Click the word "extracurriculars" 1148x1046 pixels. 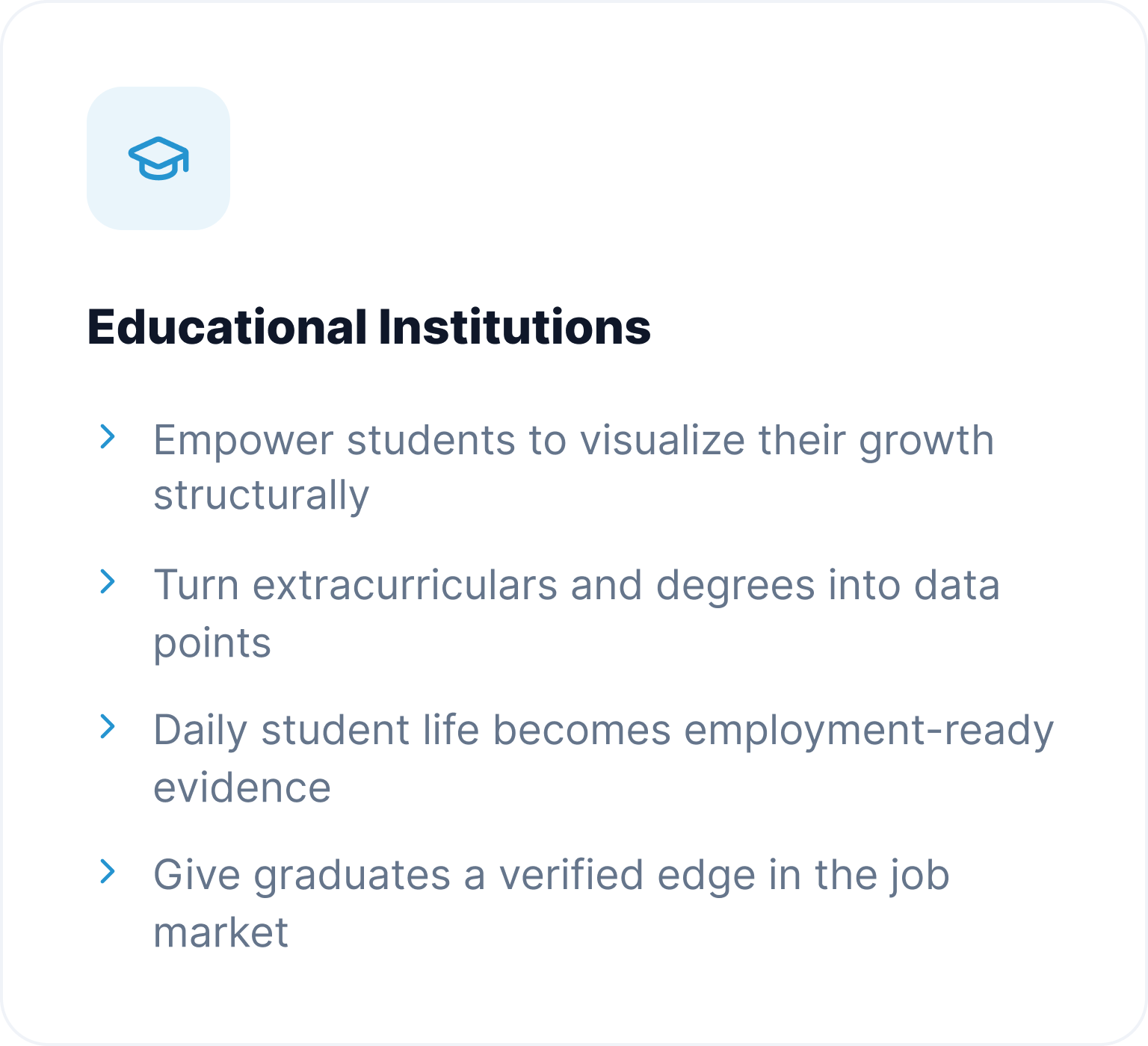pos(405,585)
